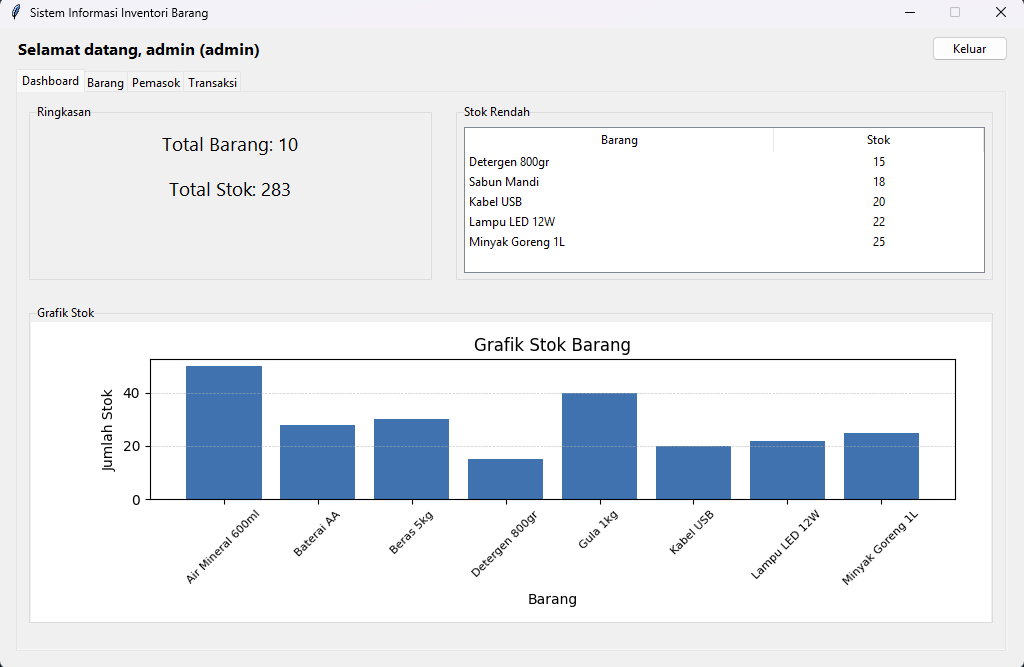Click the Total Barang: 10 label
This screenshot has height=667, width=1024.
pos(230,145)
